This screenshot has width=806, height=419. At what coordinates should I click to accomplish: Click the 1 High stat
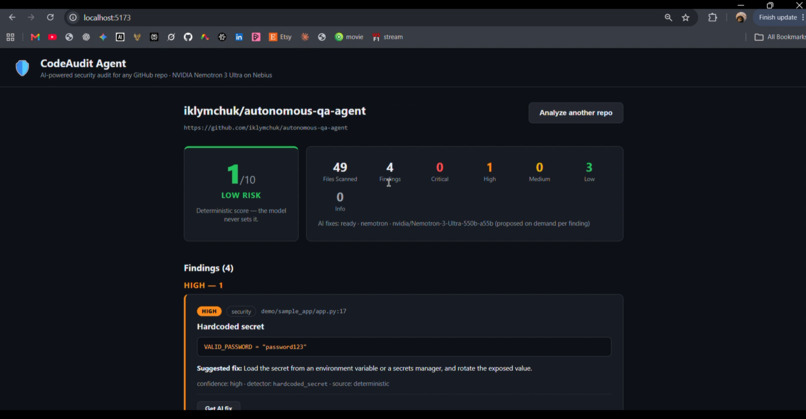coord(489,172)
